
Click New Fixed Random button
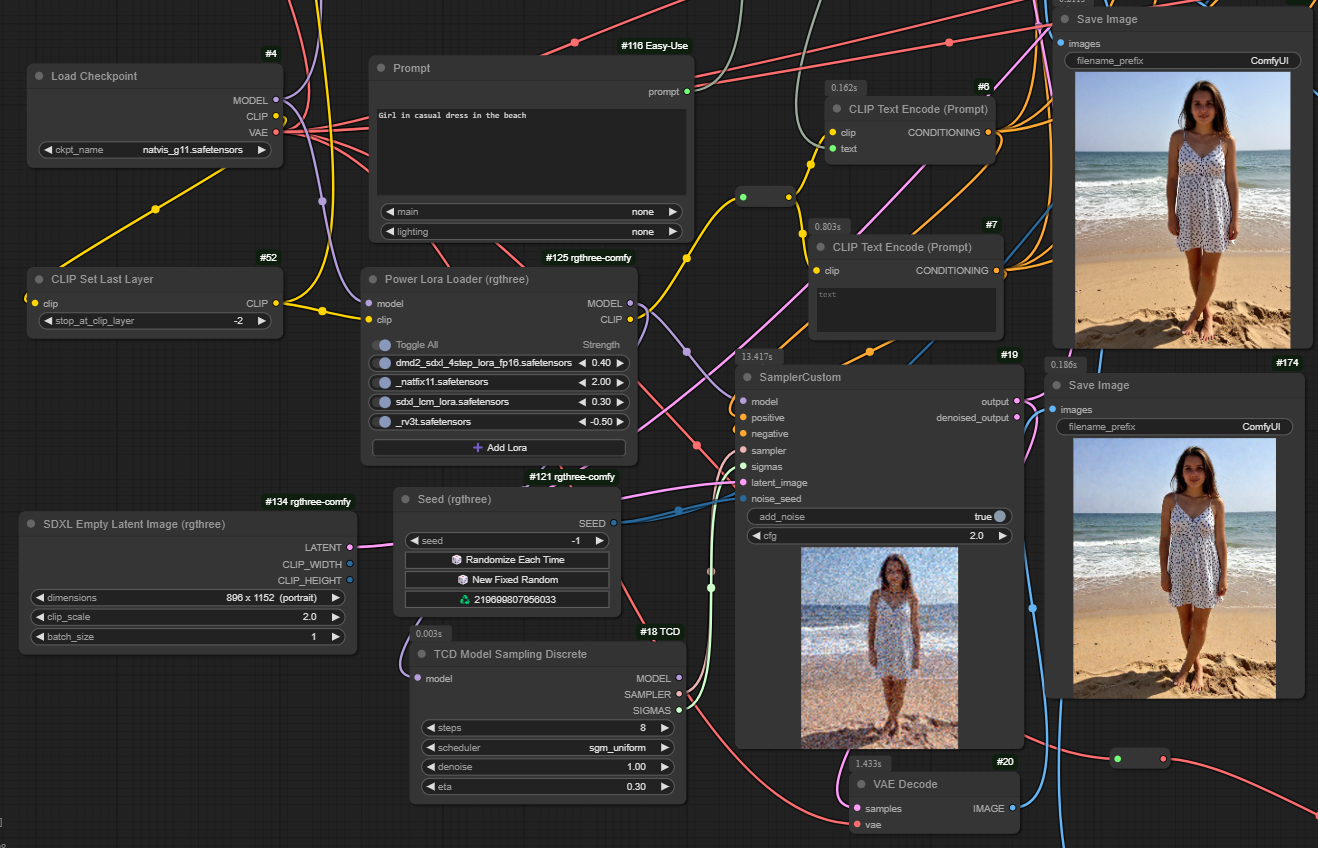507,580
